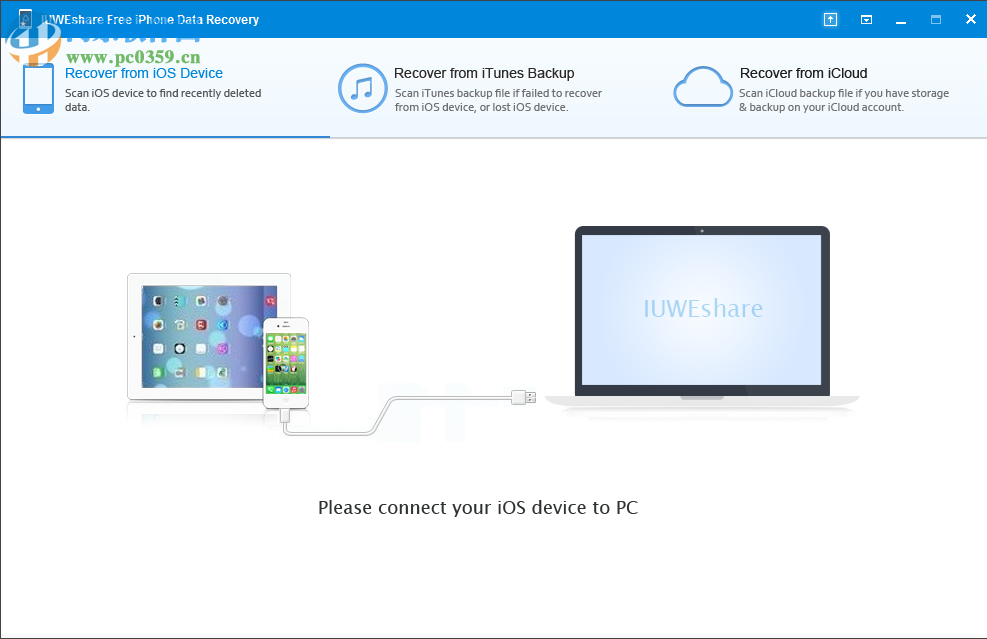Click the iTunes Backup music note icon
The width and height of the screenshot is (987, 639).
coord(362,88)
